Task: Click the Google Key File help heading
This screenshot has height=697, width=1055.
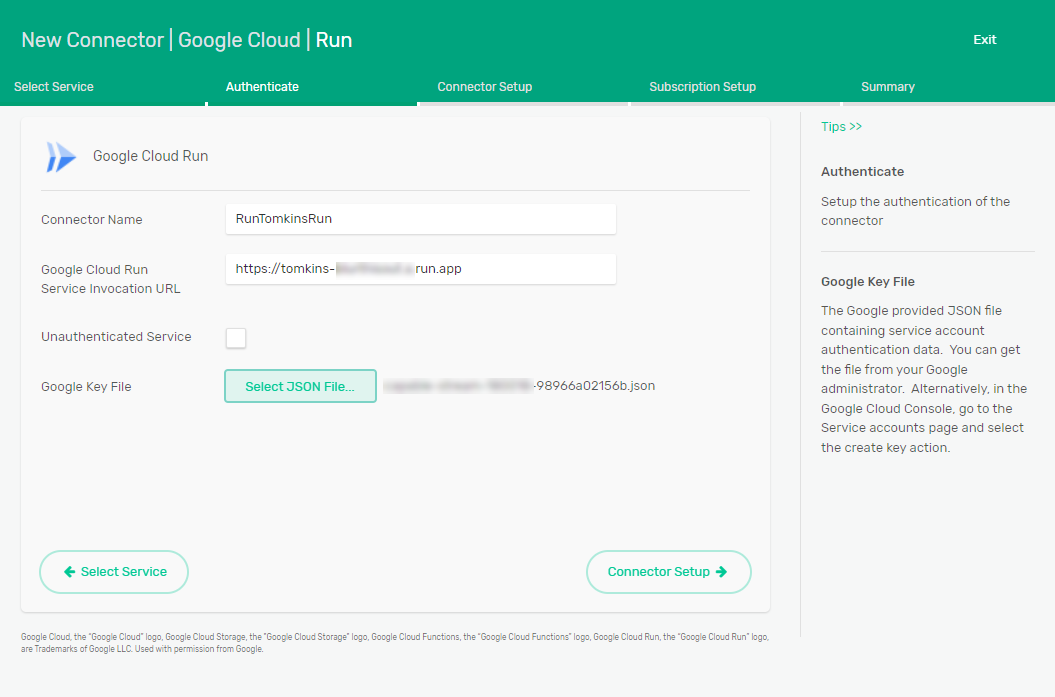Action: (867, 281)
